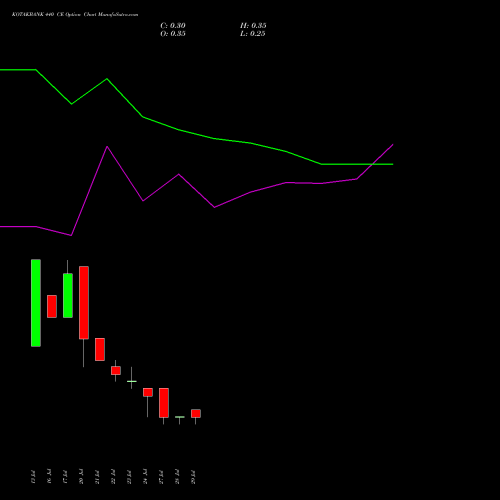Click the '16 Jul' date label
Screen dimensions: 500x500
[49, 477]
